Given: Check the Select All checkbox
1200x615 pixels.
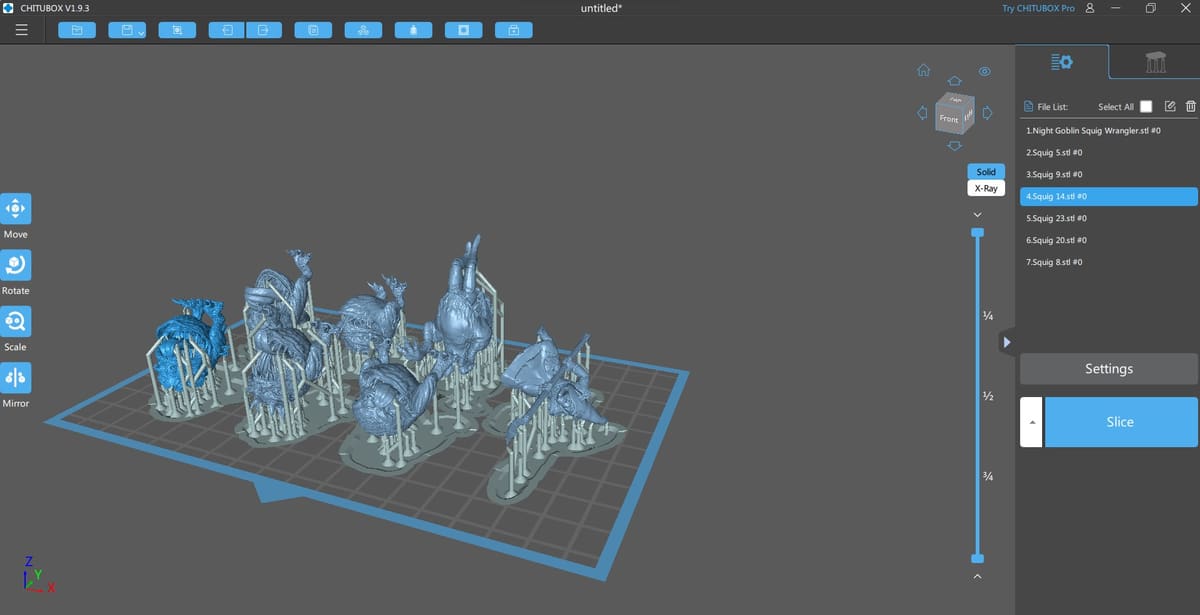Looking at the screenshot, I should pyautogui.click(x=1146, y=107).
